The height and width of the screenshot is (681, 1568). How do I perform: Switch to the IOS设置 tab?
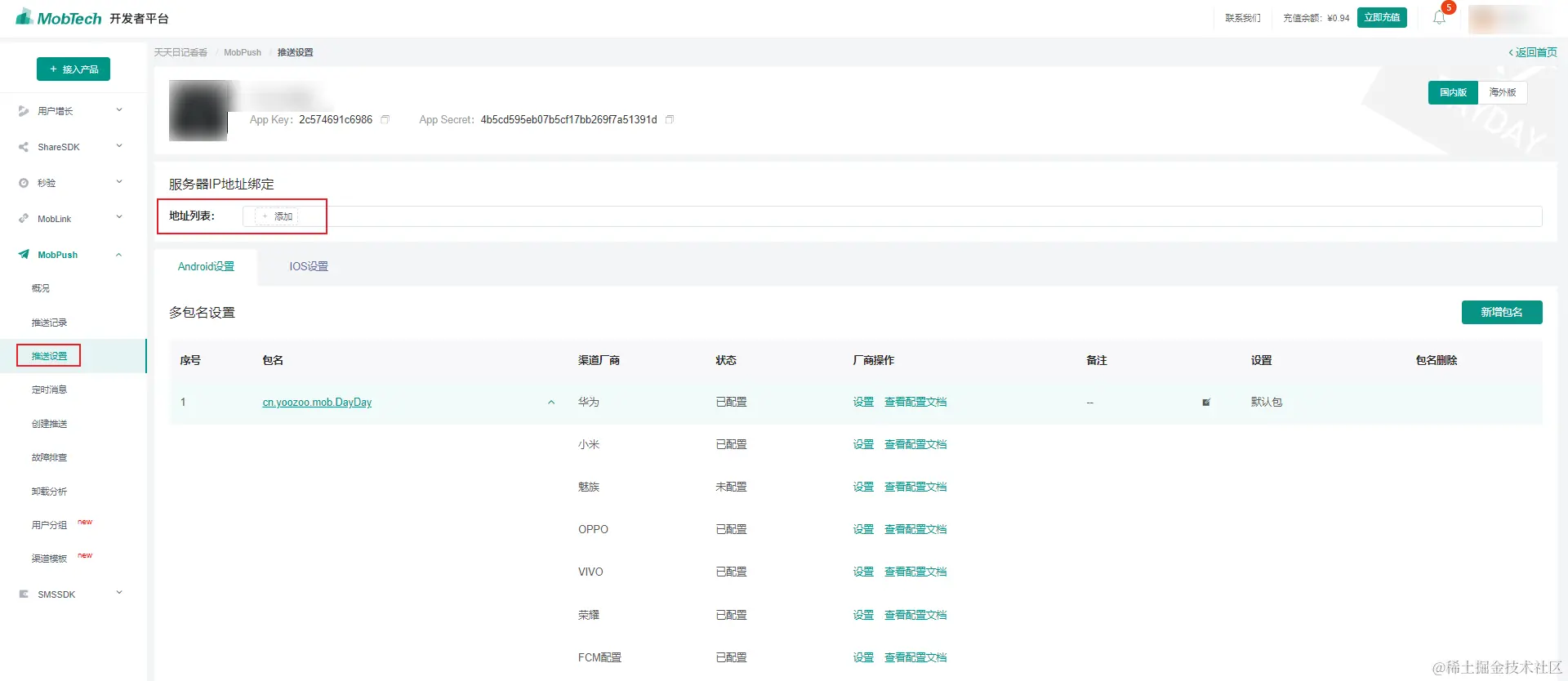[x=309, y=267]
